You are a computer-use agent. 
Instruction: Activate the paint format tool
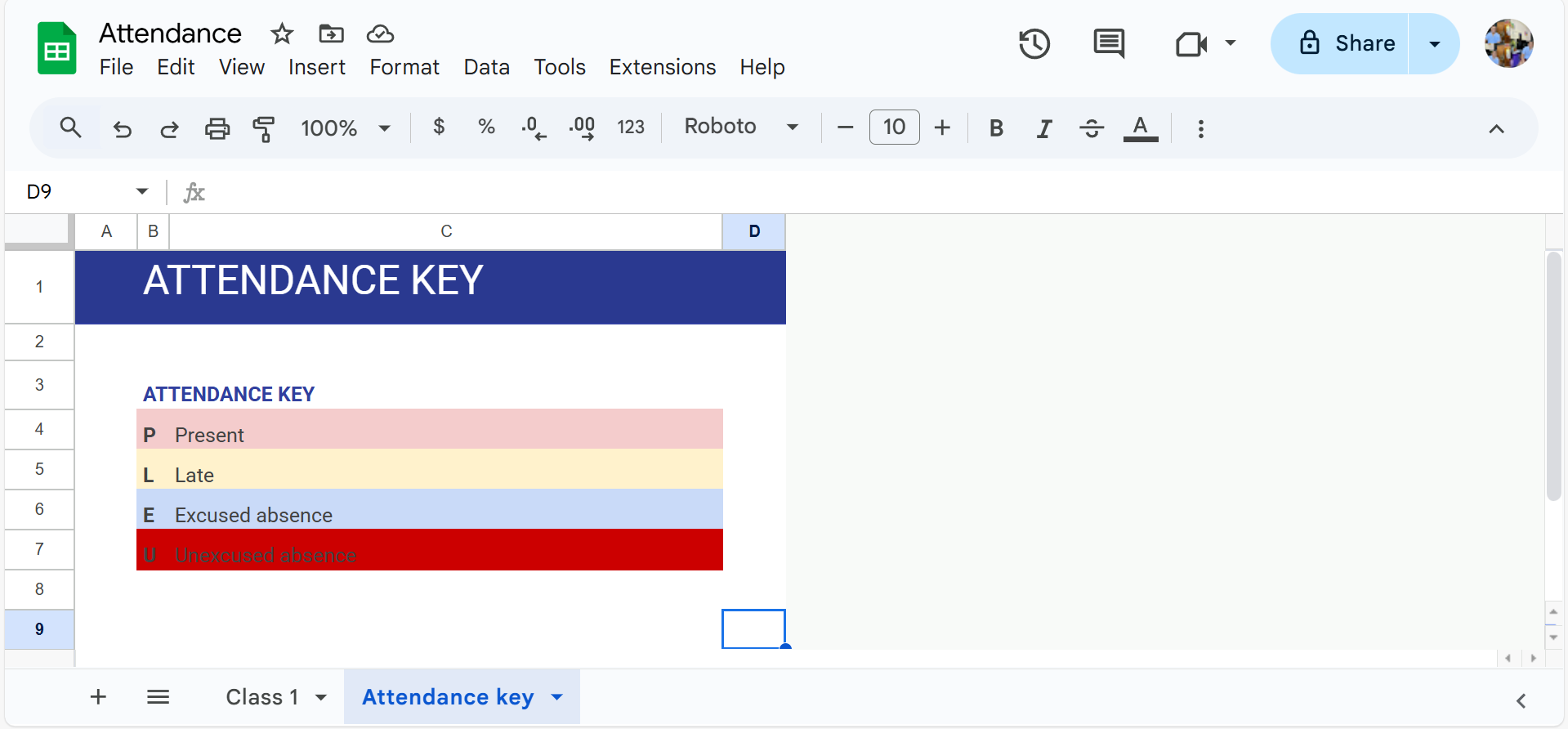tap(263, 128)
